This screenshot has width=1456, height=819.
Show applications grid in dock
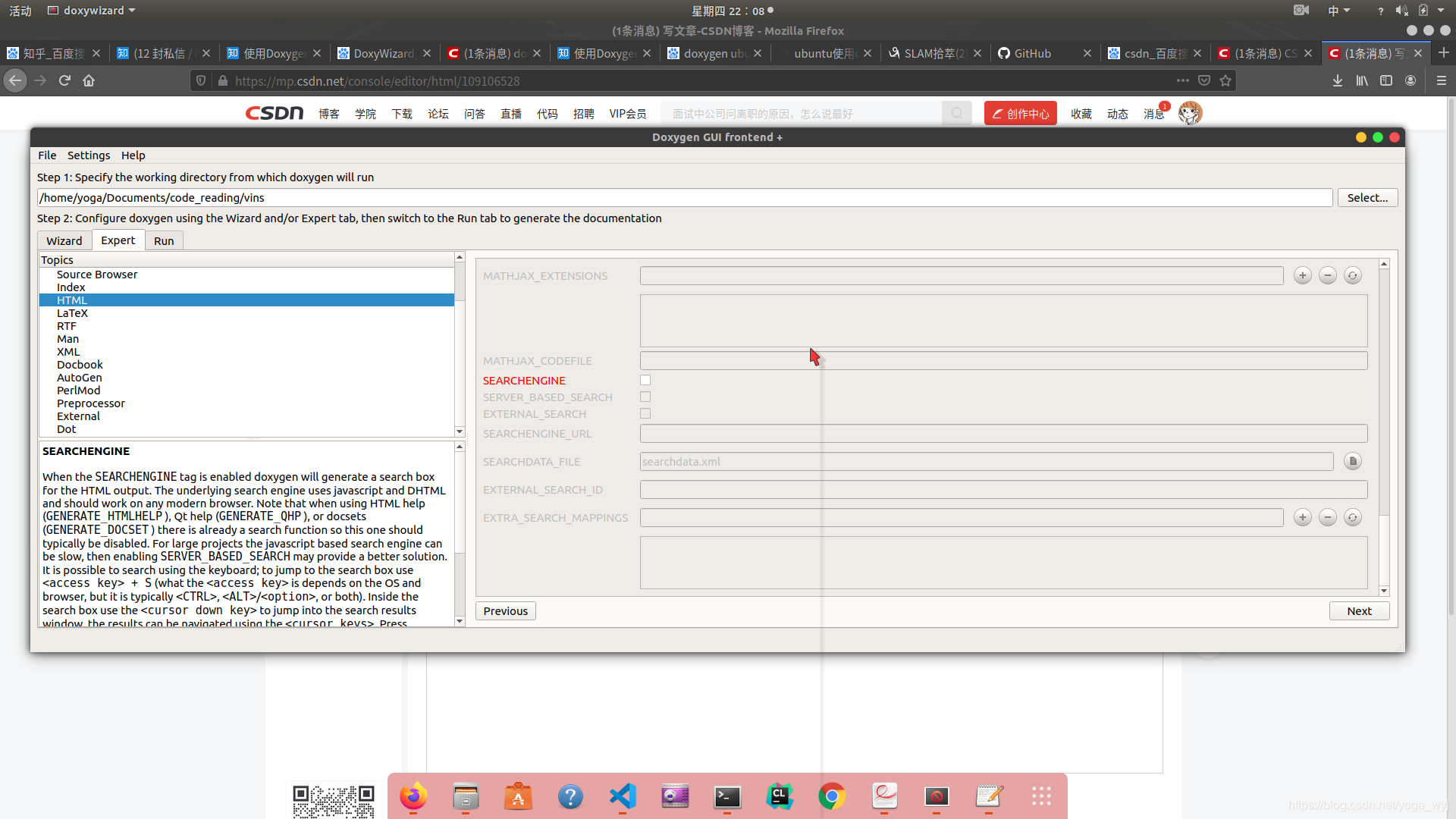coord(1041,796)
